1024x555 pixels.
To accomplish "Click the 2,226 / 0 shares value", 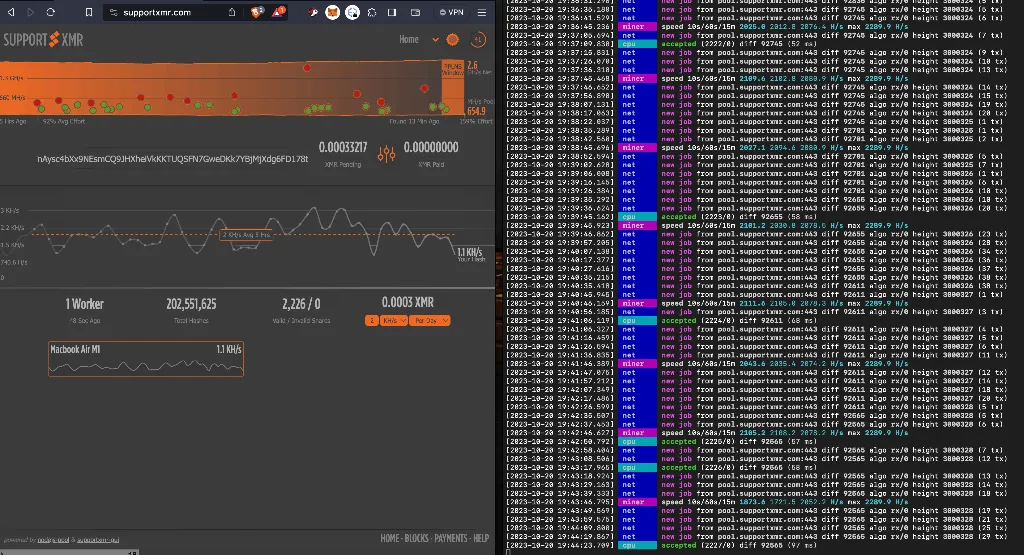I will (x=301, y=304).
